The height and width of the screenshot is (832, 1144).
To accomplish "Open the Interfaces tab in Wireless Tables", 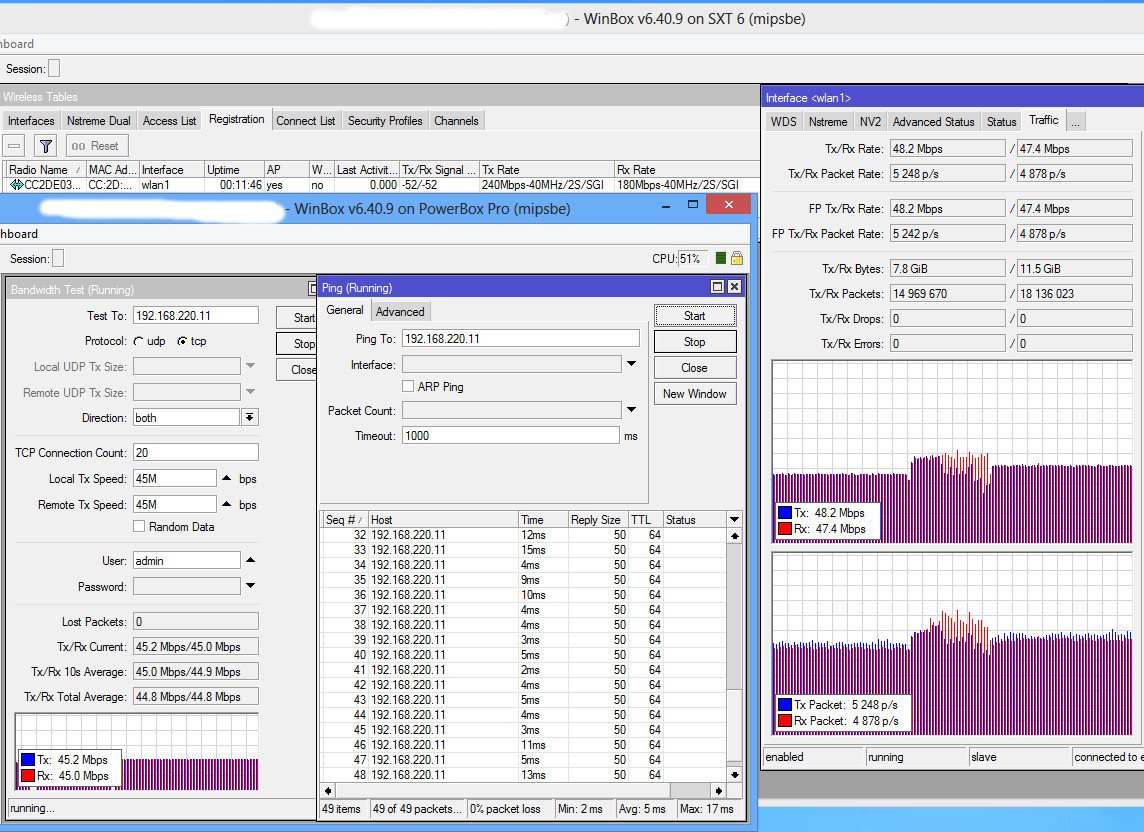I will coord(31,120).
